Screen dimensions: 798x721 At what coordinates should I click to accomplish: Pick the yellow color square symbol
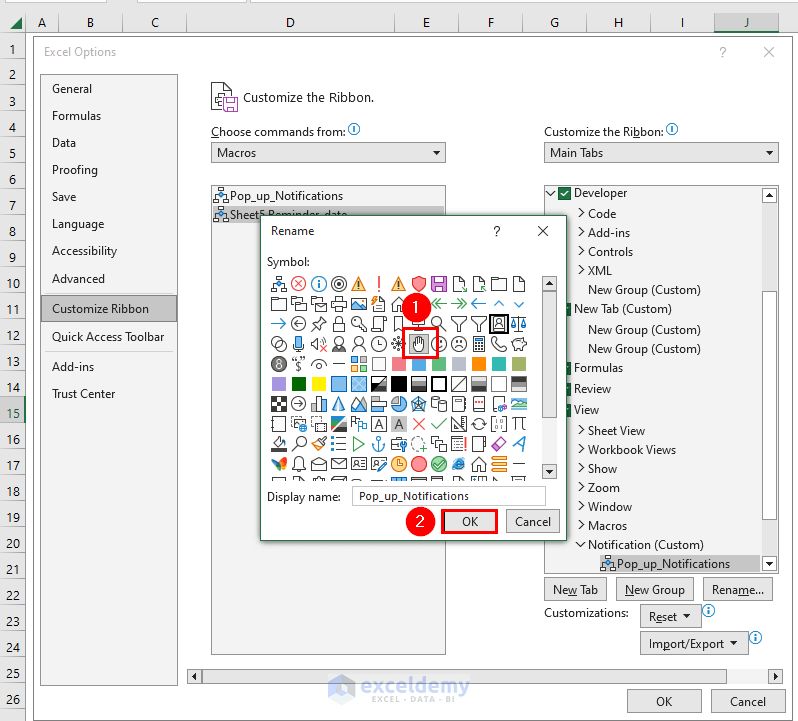pos(319,384)
